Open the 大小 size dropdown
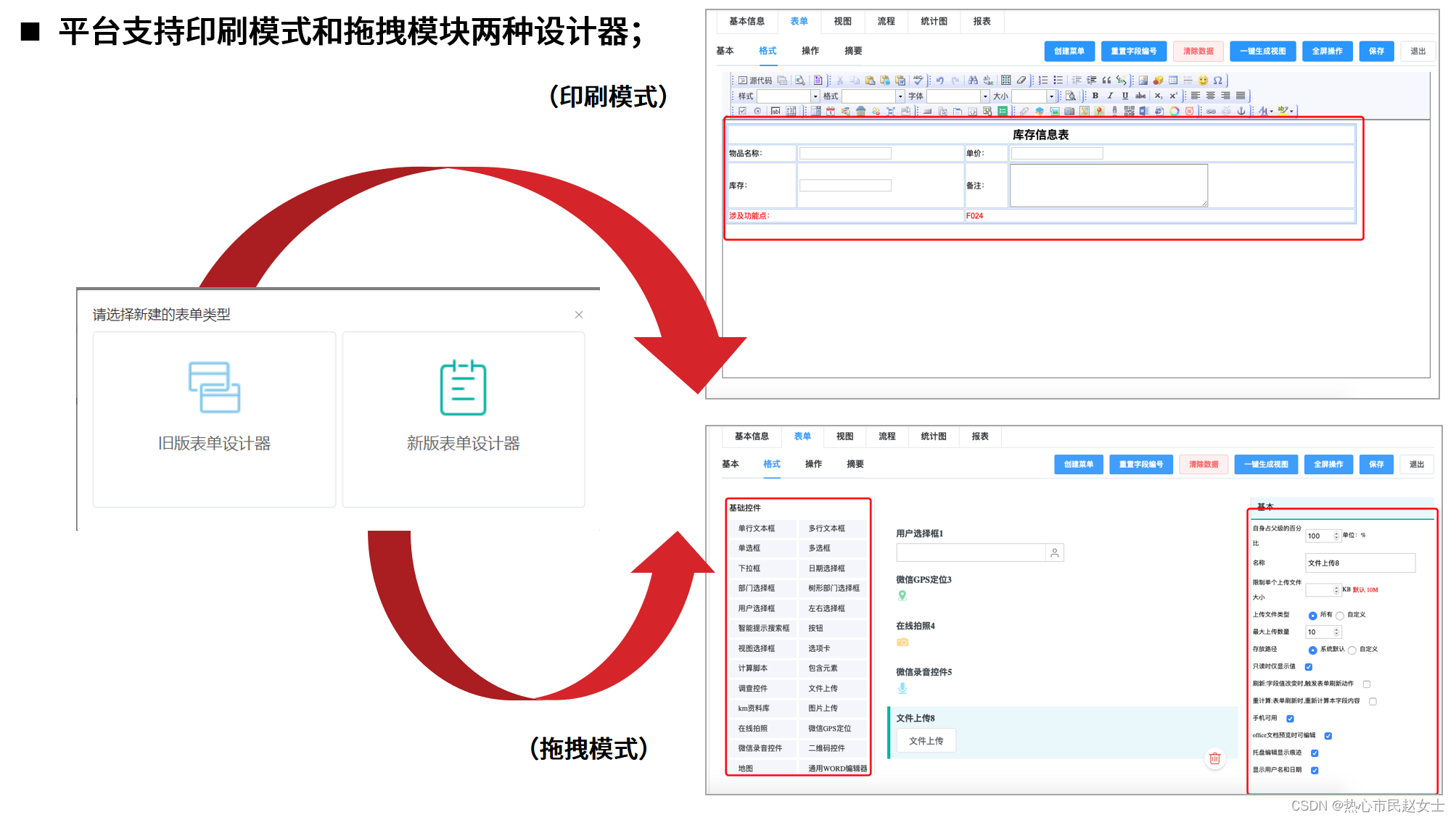This screenshot has height=820, width=1456. coord(1050,96)
